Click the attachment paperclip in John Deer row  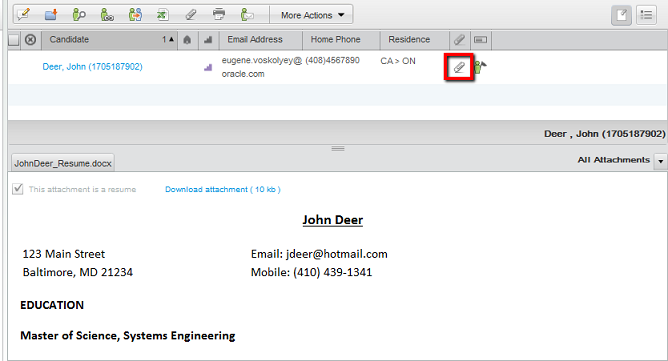pos(459,67)
